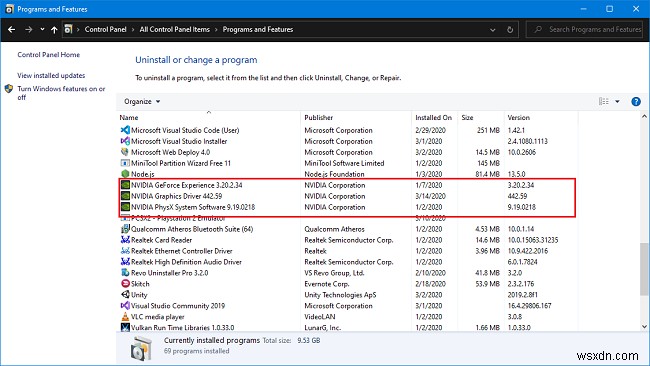Click the Control Panel icon in address bar

pos(68,29)
